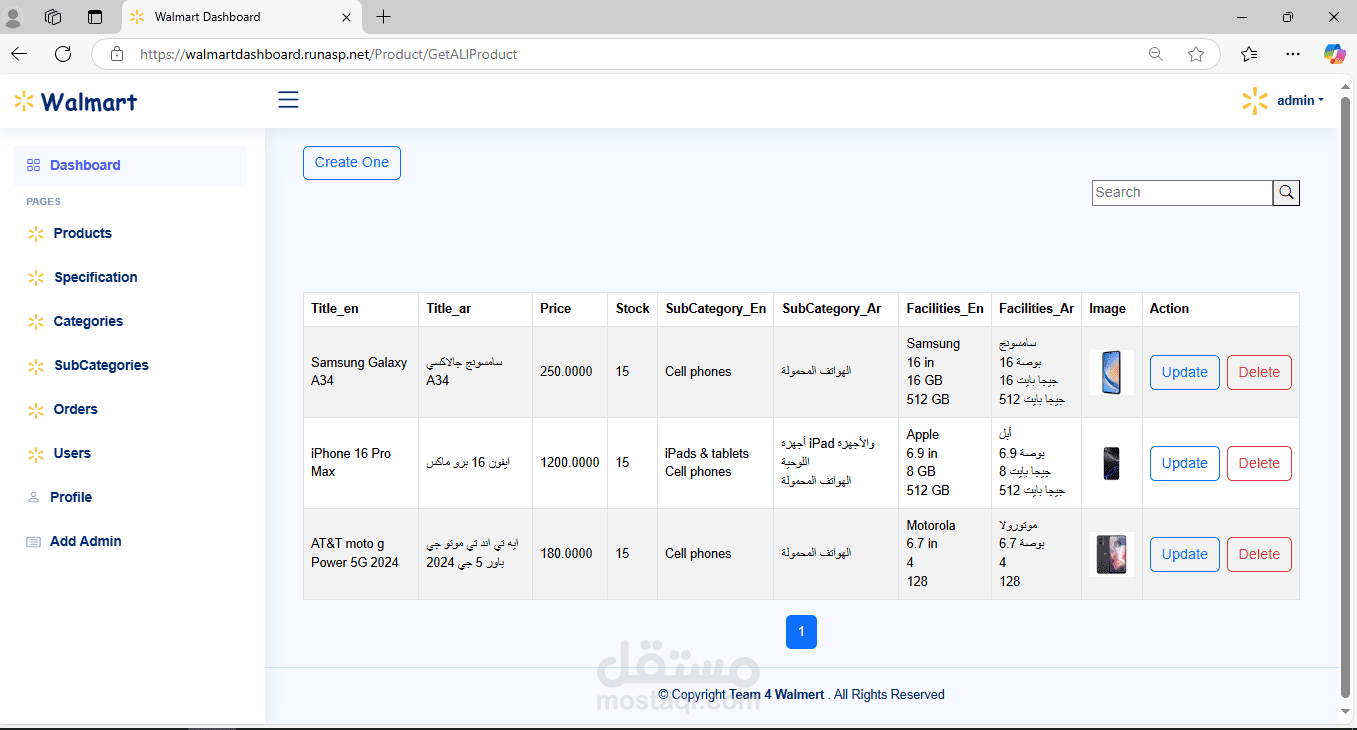Open the Samsung Galaxy A34 product image
The width and height of the screenshot is (1357, 730).
1111,372
